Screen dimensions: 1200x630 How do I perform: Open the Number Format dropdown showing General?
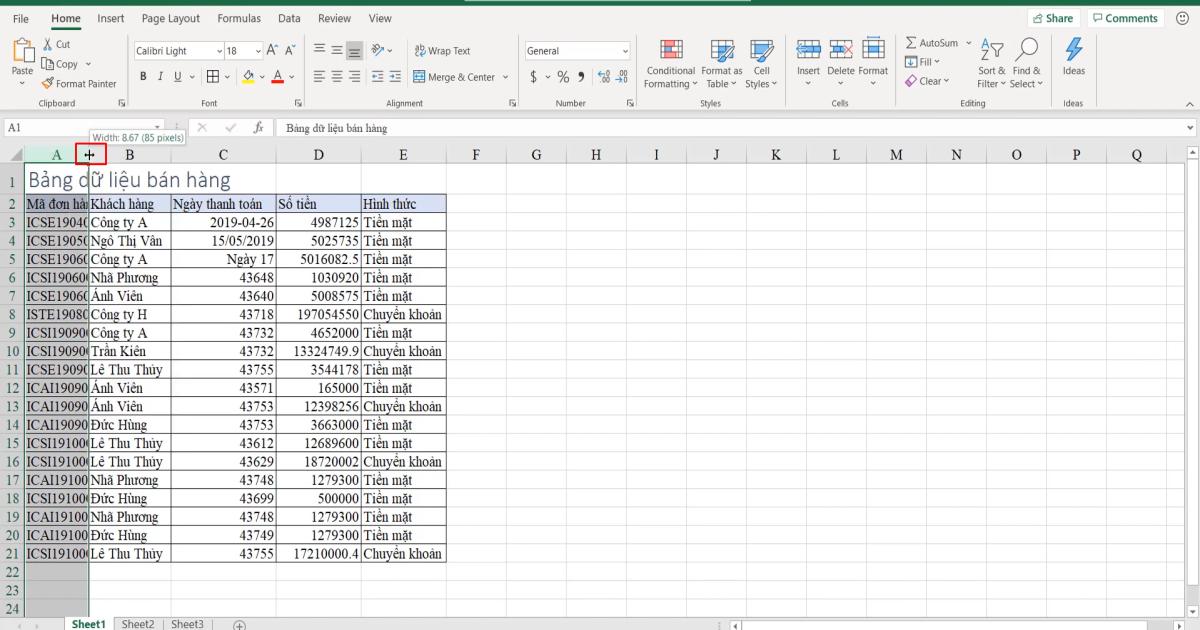point(577,50)
